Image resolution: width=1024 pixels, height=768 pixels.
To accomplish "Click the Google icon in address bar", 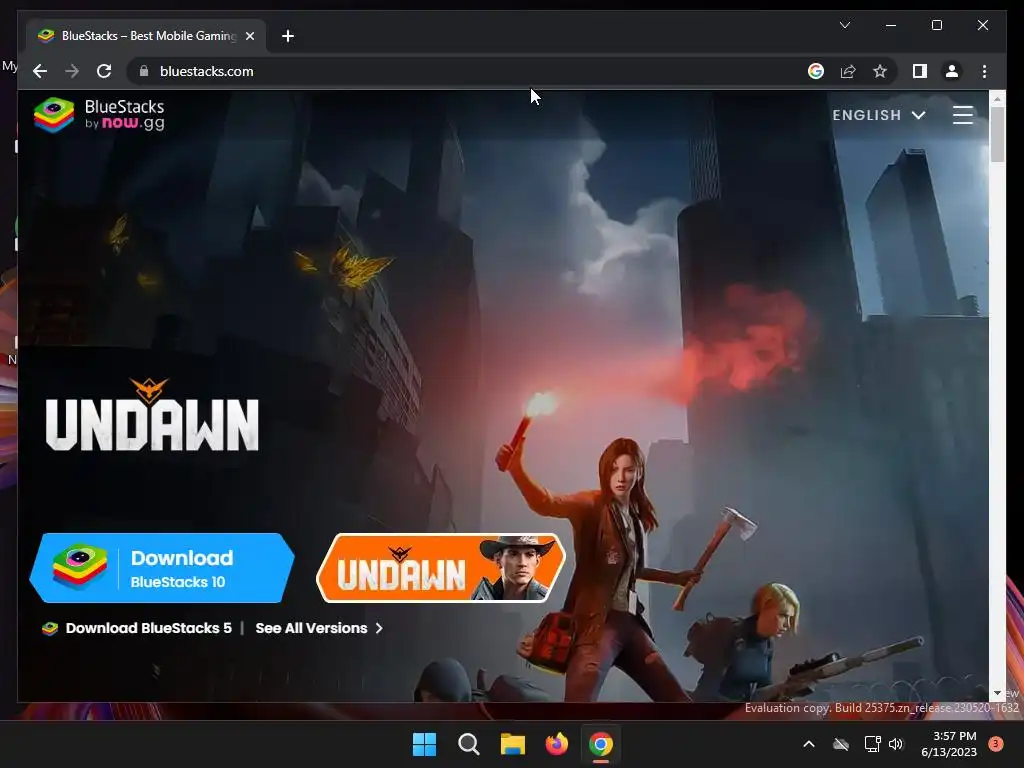I will click(x=816, y=71).
